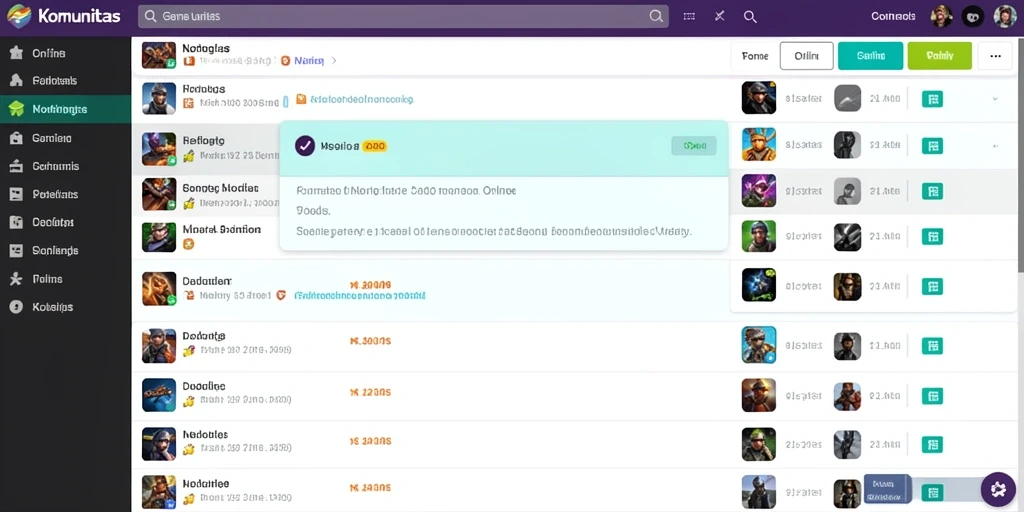Open the Folims sidebar item
This screenshot has height=512, width=1024.
(x=37, y=279)
